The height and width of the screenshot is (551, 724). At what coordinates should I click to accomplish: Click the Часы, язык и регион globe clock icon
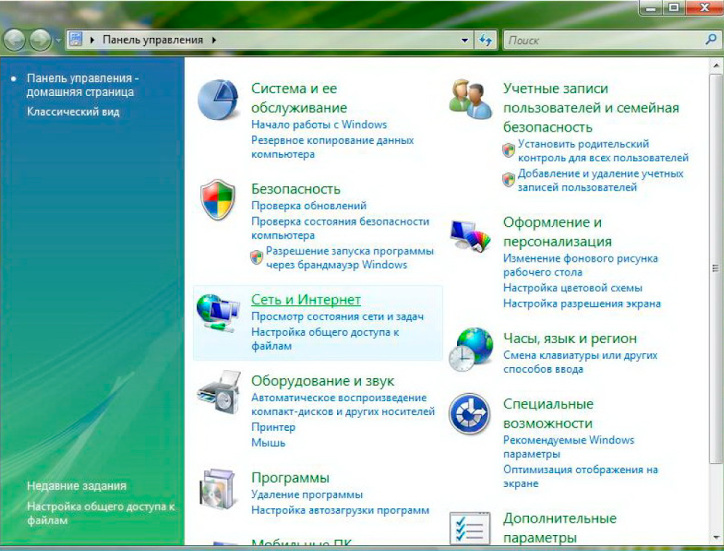pos(470,350)
